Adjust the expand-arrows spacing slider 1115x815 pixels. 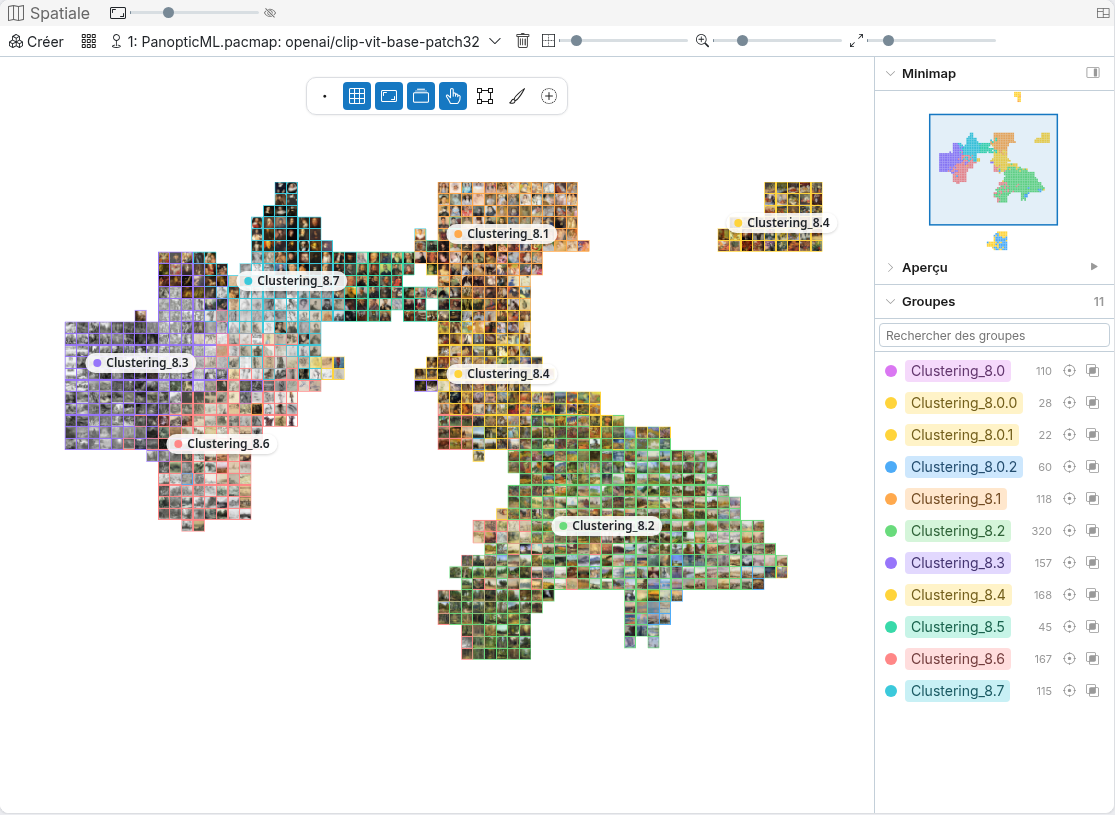(931, 41)
